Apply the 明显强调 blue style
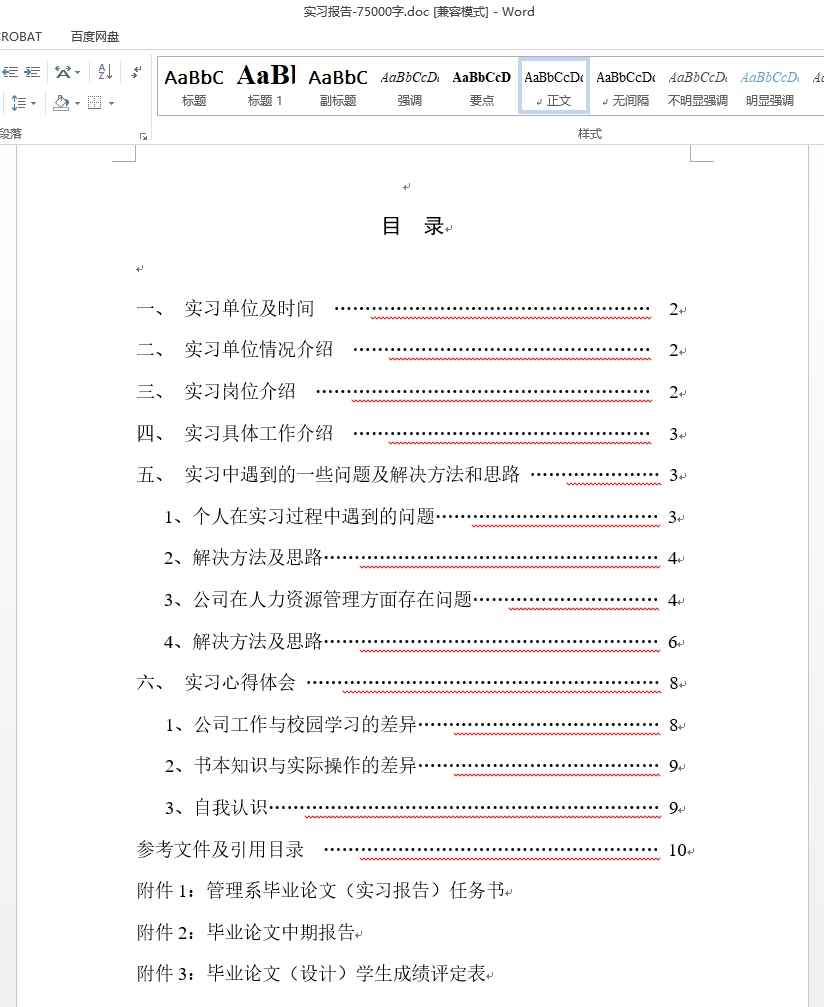 770,86
